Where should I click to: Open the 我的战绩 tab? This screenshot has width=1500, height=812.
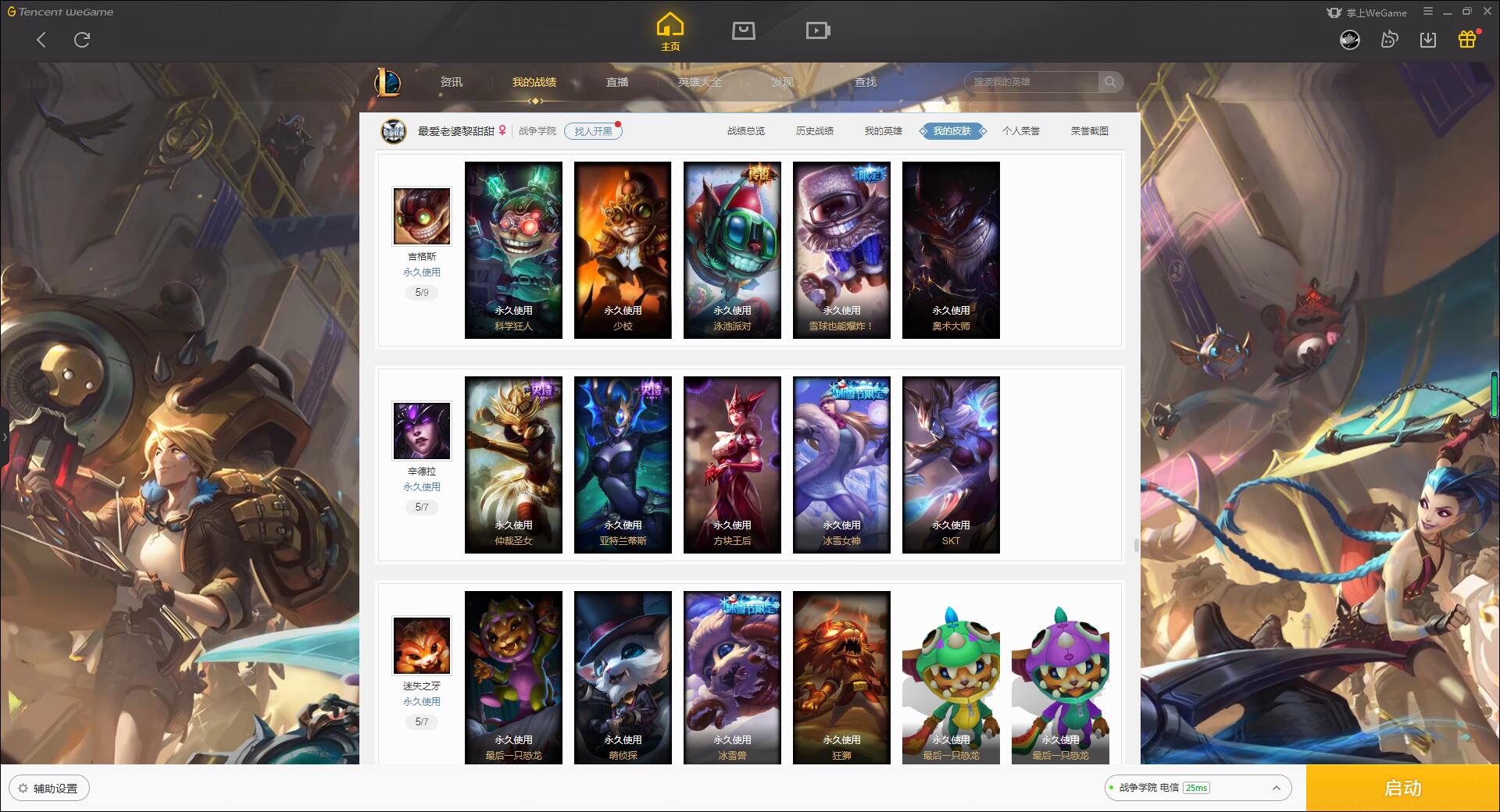534,82
